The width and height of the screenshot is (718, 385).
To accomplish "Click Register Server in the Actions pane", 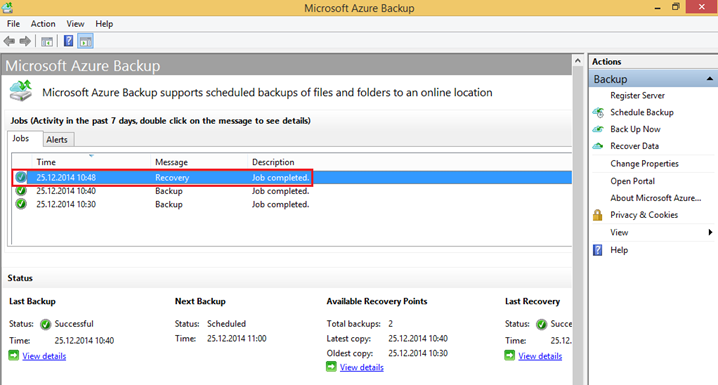I will [637, 95].
